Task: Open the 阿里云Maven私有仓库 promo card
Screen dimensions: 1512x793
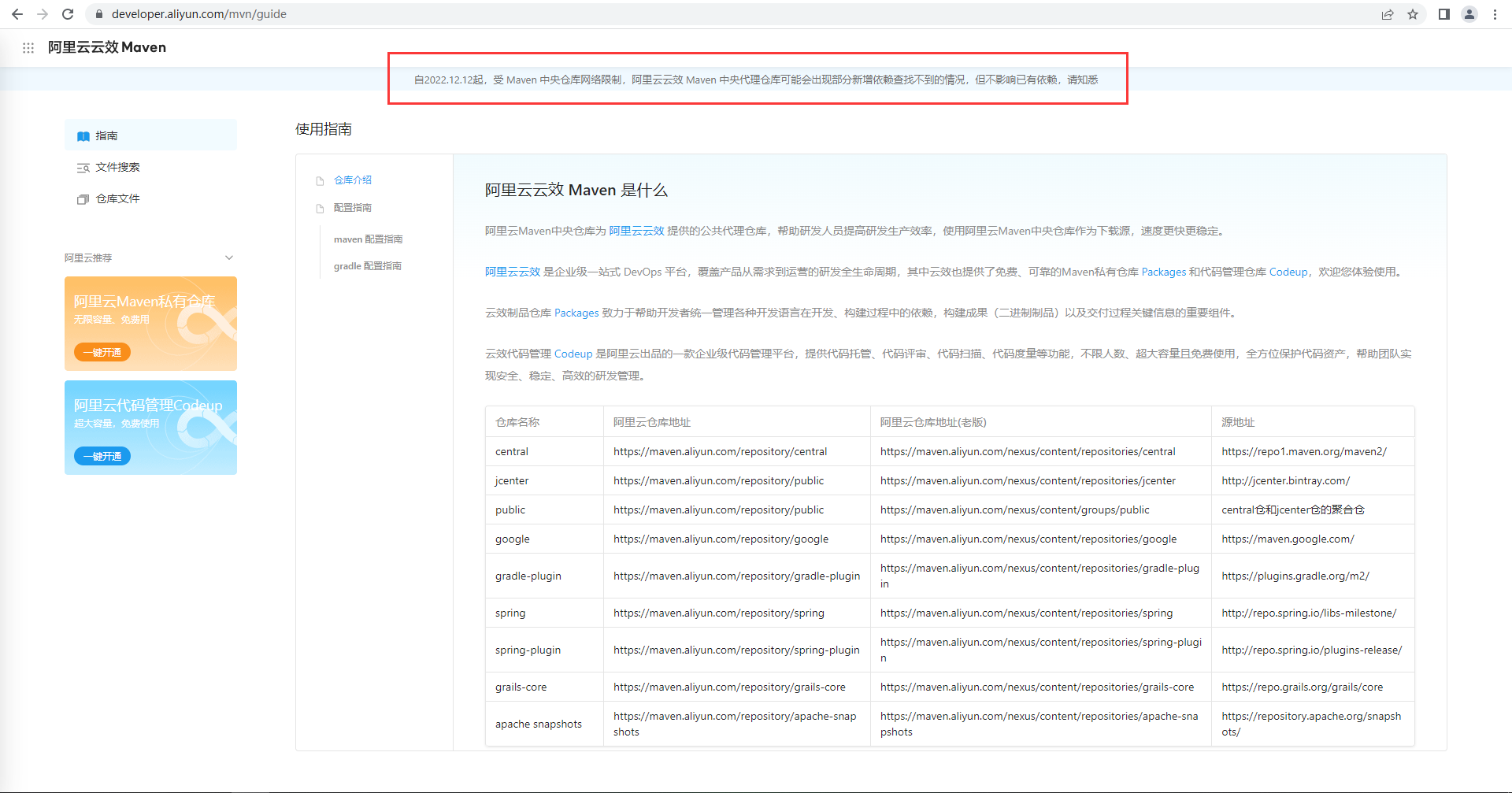Action: (x=150, y=324)
